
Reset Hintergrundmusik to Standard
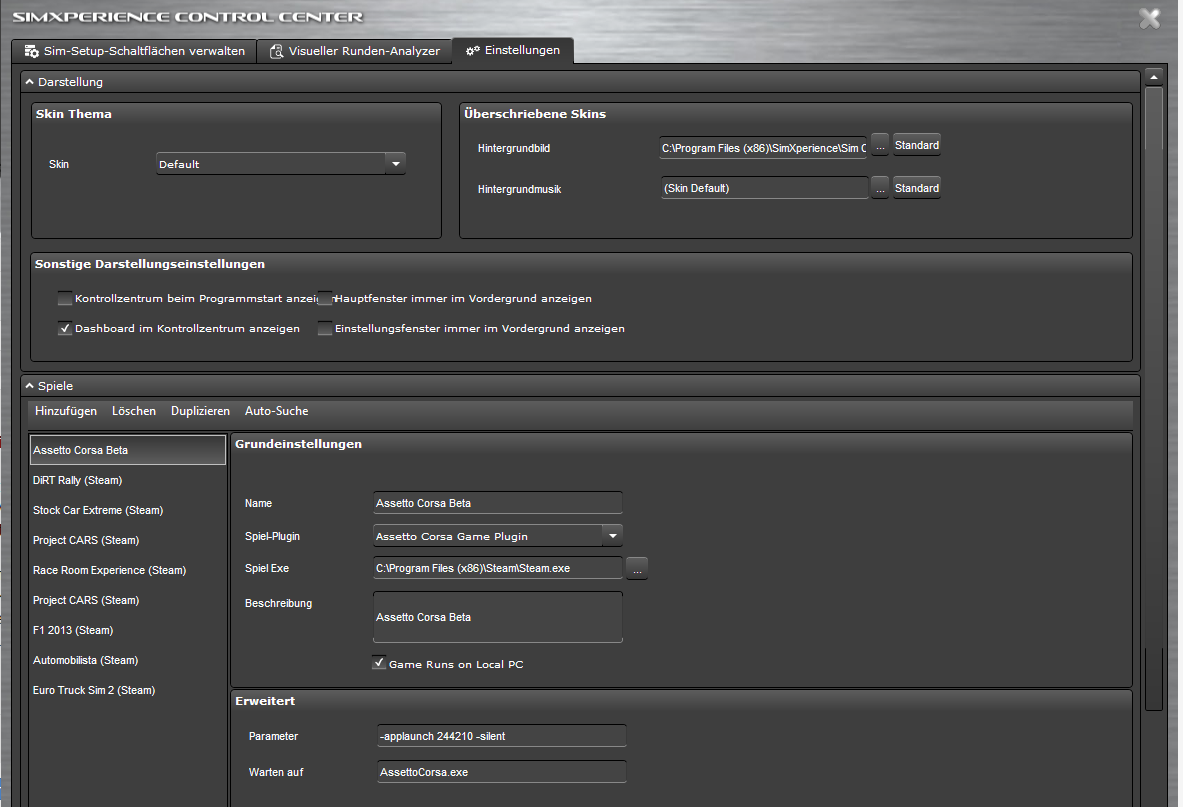click(917, 188)
